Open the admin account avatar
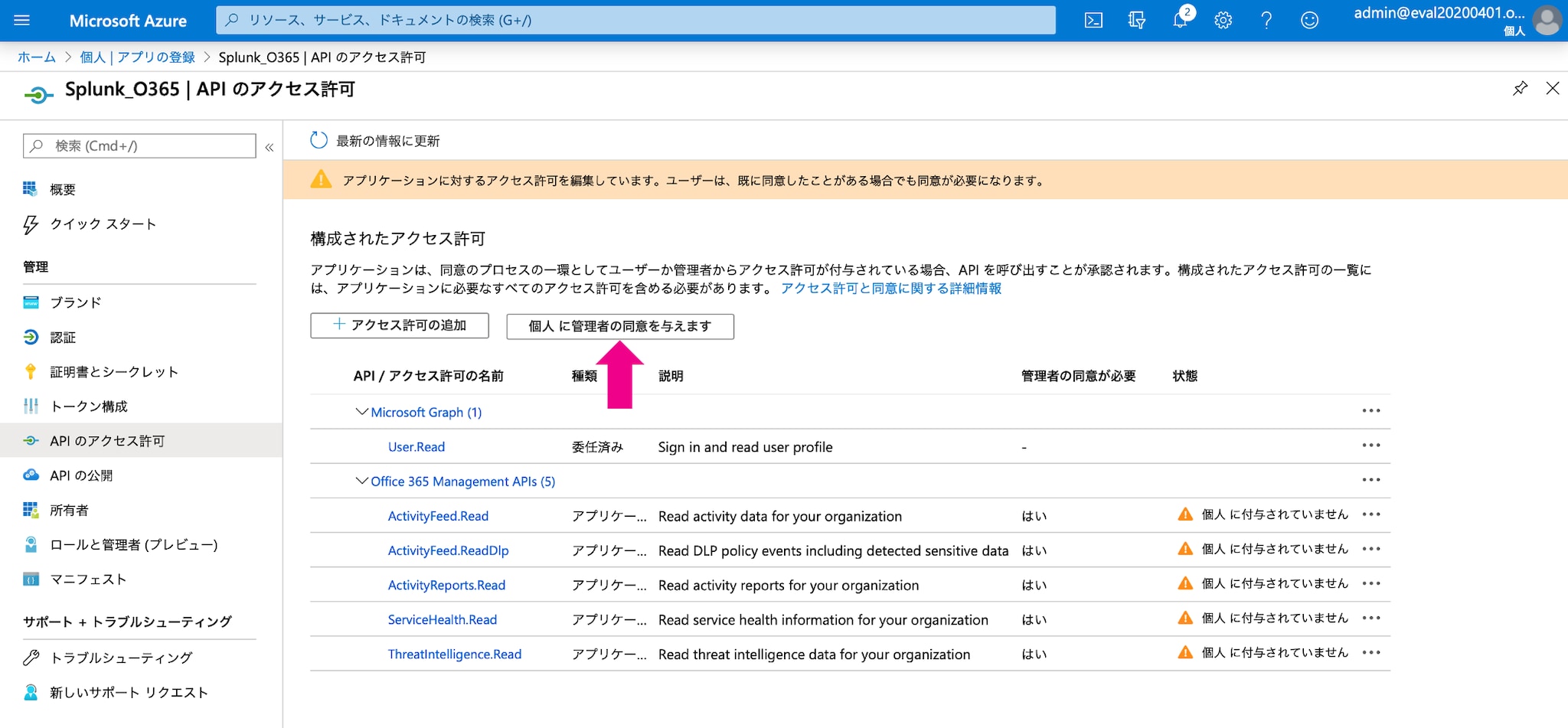 [x=1547, y=21]
